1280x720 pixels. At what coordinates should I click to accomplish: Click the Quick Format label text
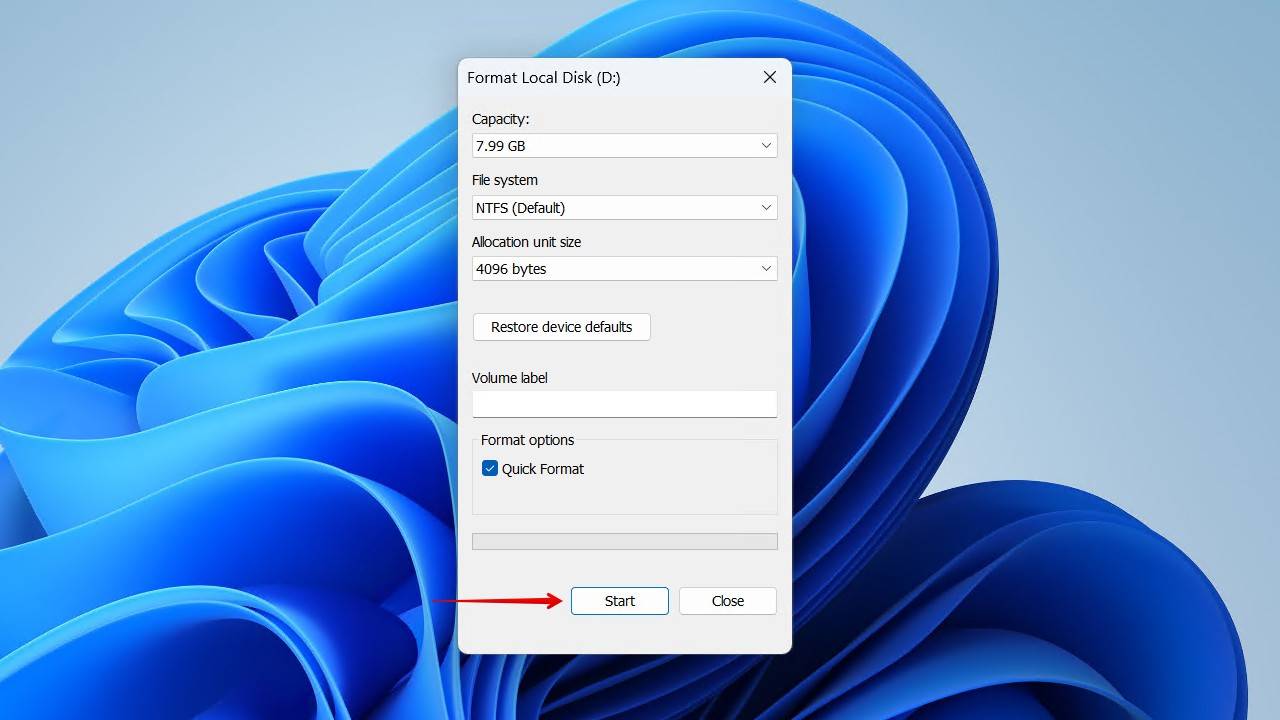(x=543, y=469)
